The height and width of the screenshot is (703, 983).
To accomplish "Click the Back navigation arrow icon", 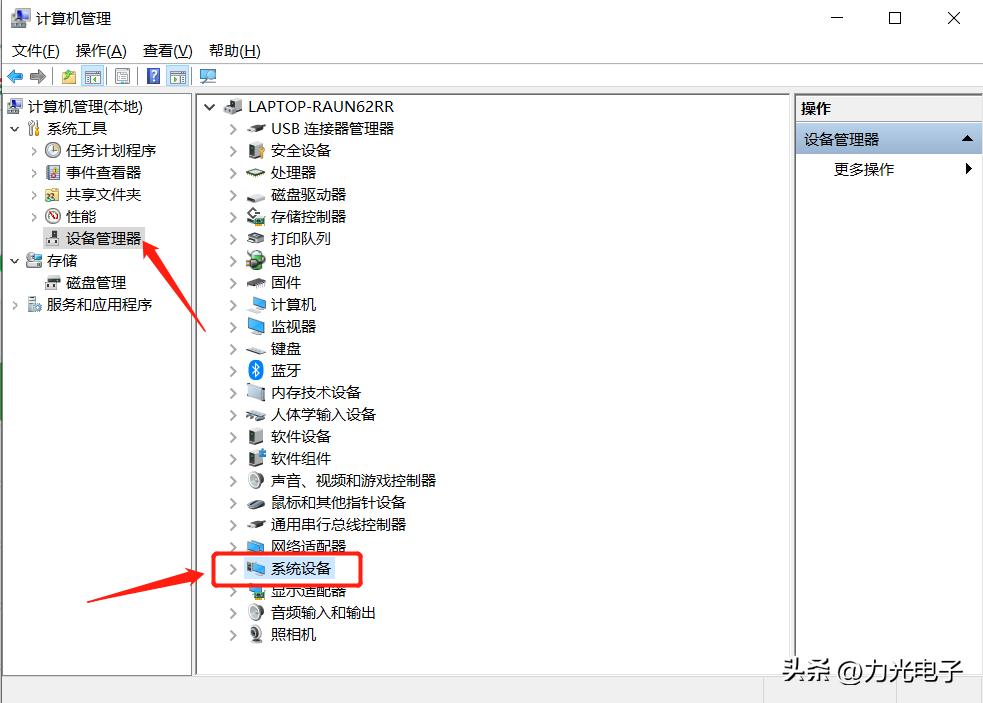I will [15, 76].
